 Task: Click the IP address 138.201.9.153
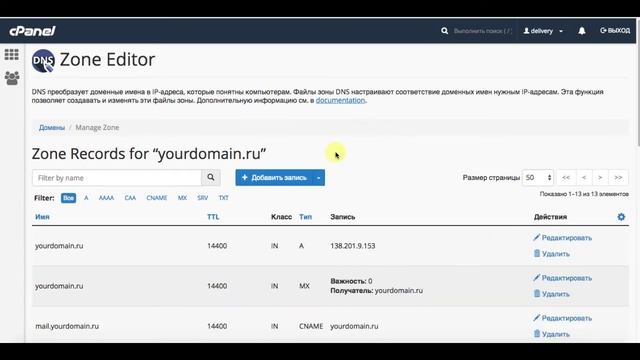(353, 246)
